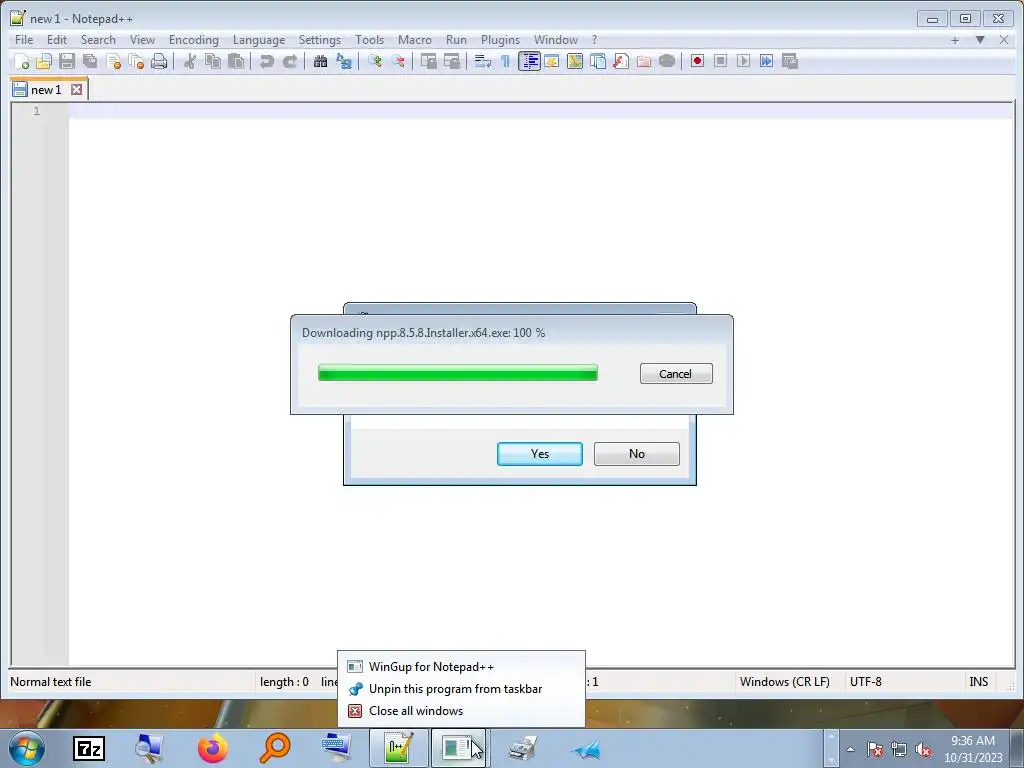1024x768 pixels.
Task: Open the Language menu
Action: point(259,40)
